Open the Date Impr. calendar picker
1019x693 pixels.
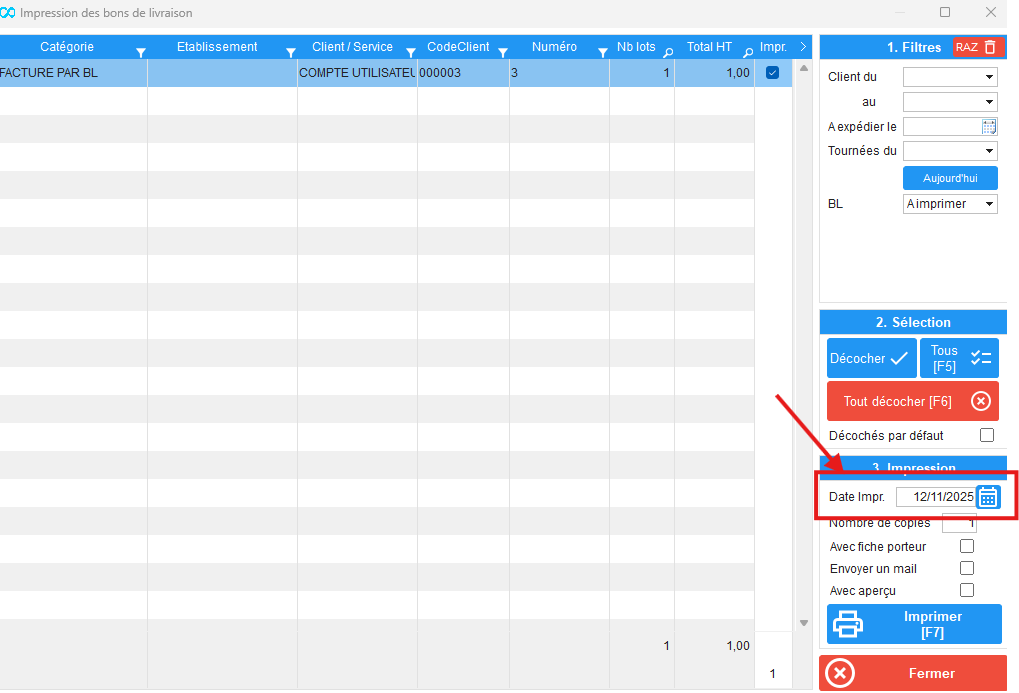(x=988, y=497)
